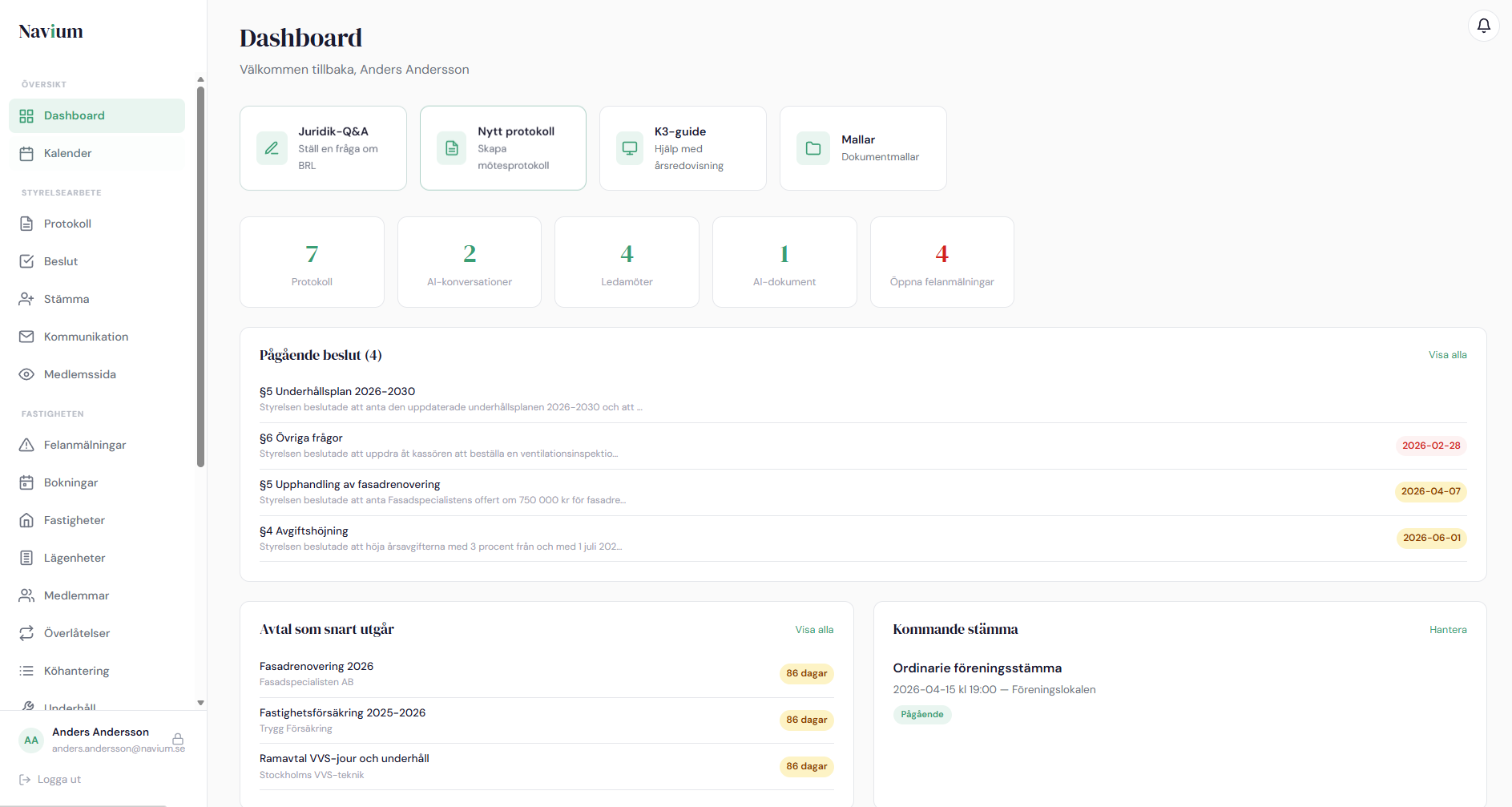
Task: Click the lock icon beside Anders Andersson
Action: tap(178, 739)
